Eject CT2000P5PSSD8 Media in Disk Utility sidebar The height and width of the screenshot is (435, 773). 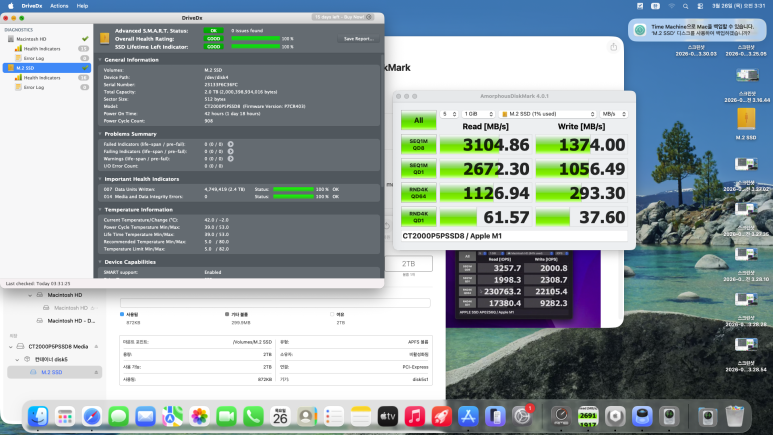click(x=96, y=347)
